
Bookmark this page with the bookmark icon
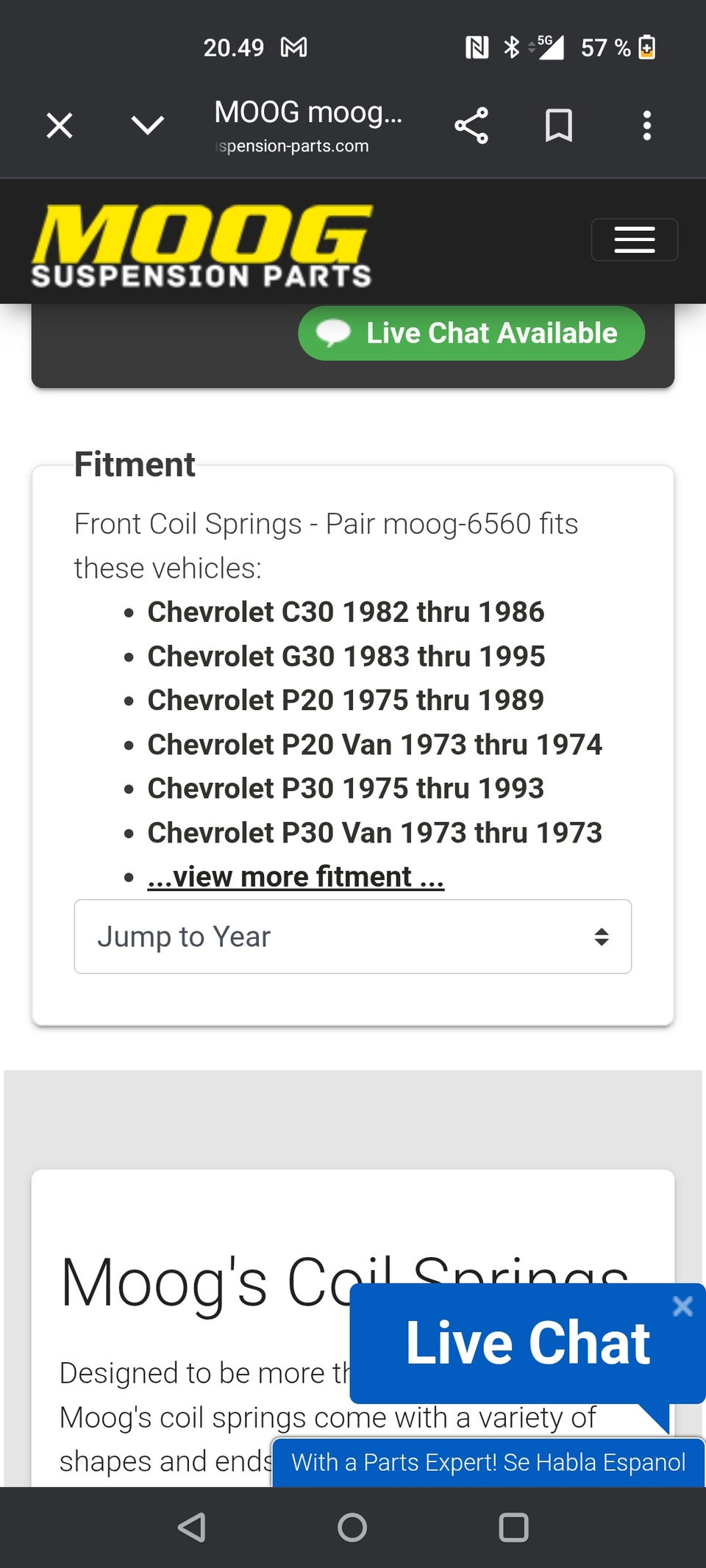point(559,125)
